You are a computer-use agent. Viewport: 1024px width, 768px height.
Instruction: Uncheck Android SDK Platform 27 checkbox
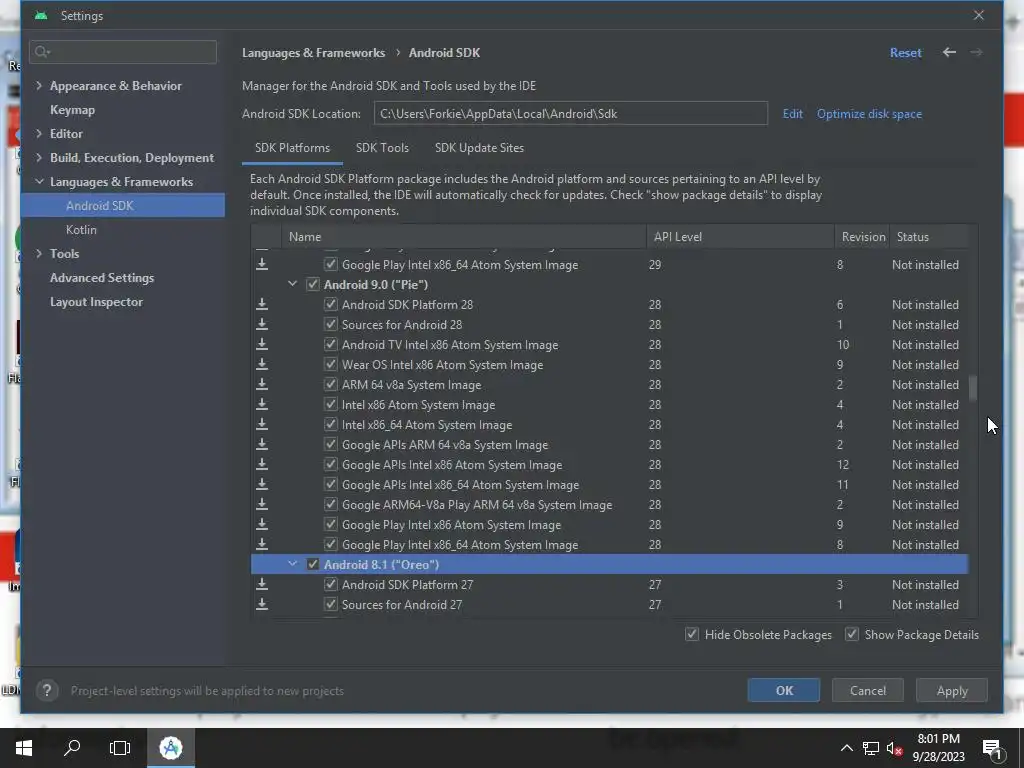[330, 584]
